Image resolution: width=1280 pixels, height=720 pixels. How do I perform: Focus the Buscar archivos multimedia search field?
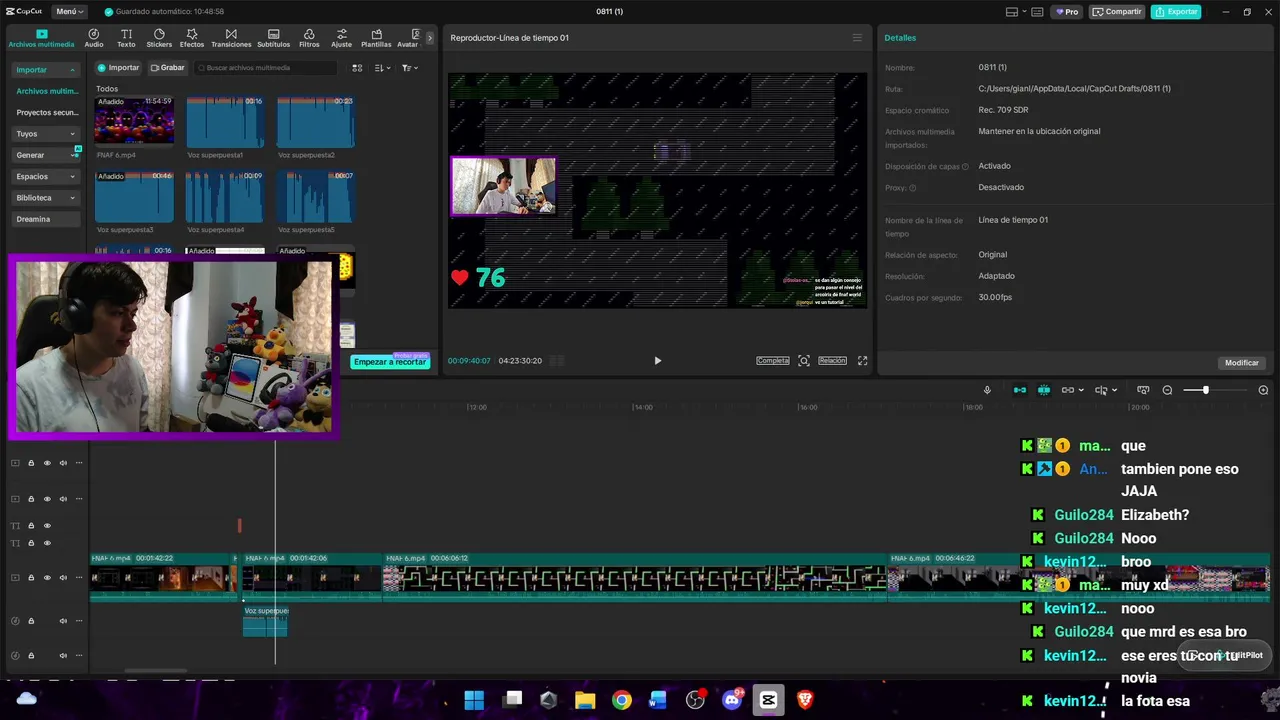[x=266, y=68]
